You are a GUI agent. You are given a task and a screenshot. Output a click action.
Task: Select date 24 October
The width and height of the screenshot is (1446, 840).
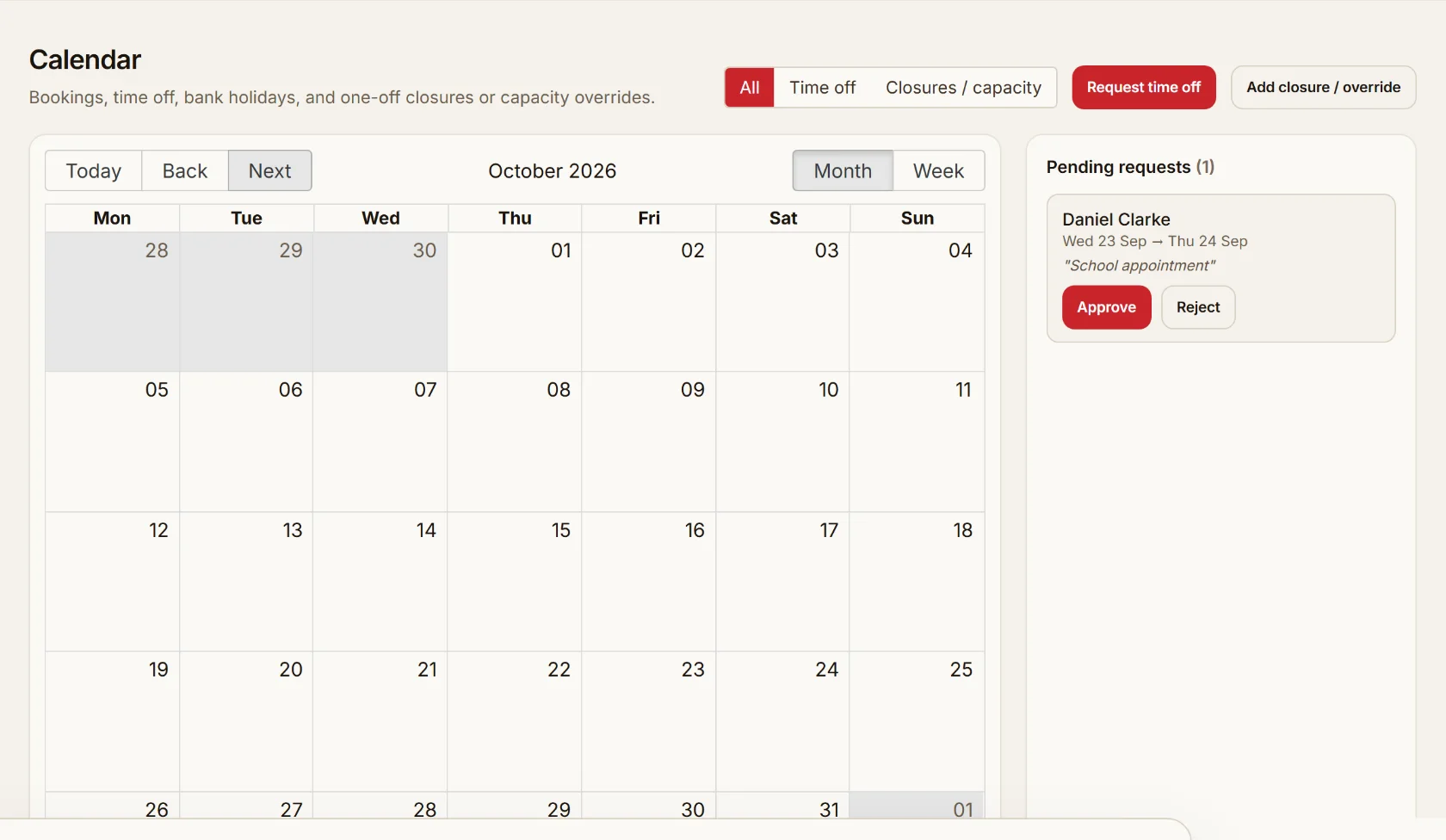pyautogui.click(x=827, y=670)
